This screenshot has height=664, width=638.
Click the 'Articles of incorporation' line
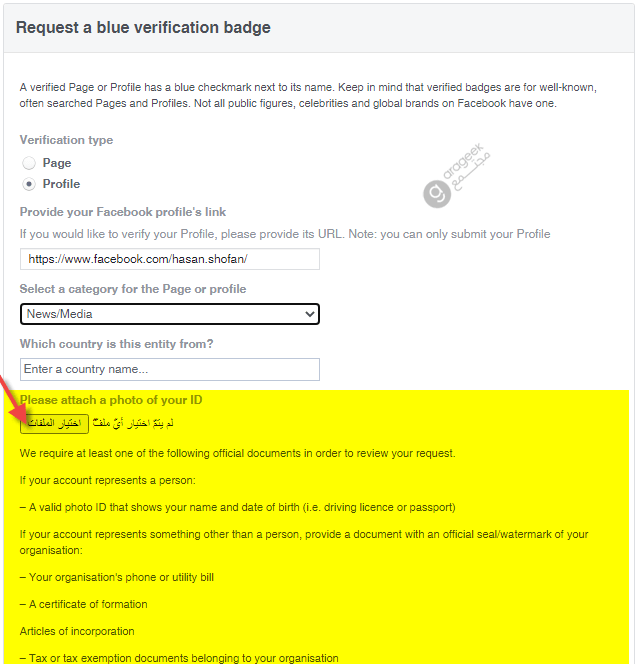77,631
